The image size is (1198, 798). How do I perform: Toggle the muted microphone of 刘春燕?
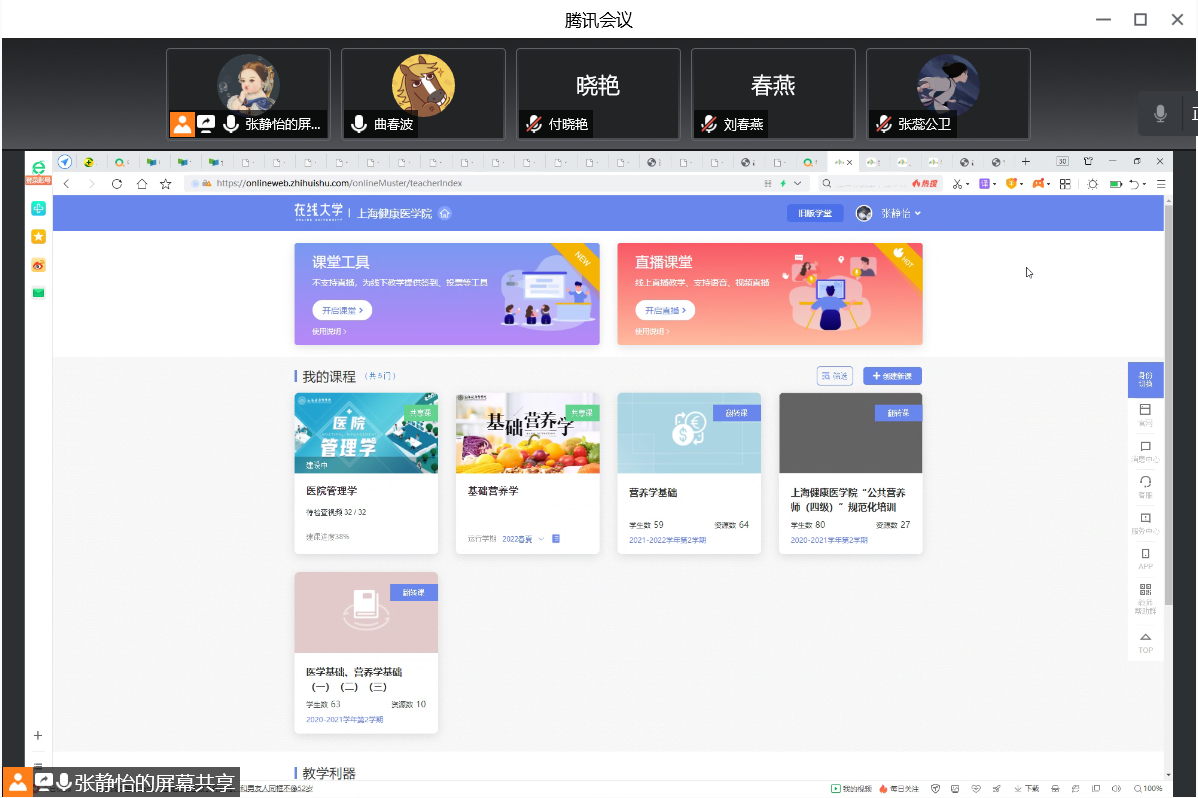pyautogui.click(x=709, y=124)
